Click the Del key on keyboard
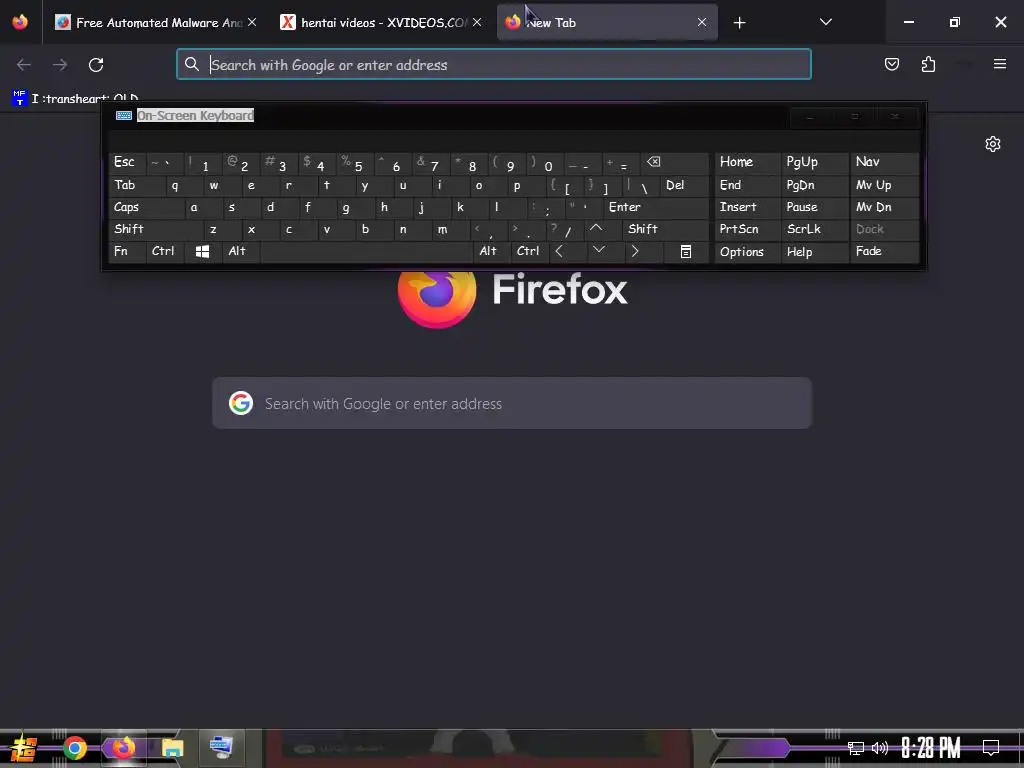Viewport: 1024px width, 768px height. click(x=684, y=185)
